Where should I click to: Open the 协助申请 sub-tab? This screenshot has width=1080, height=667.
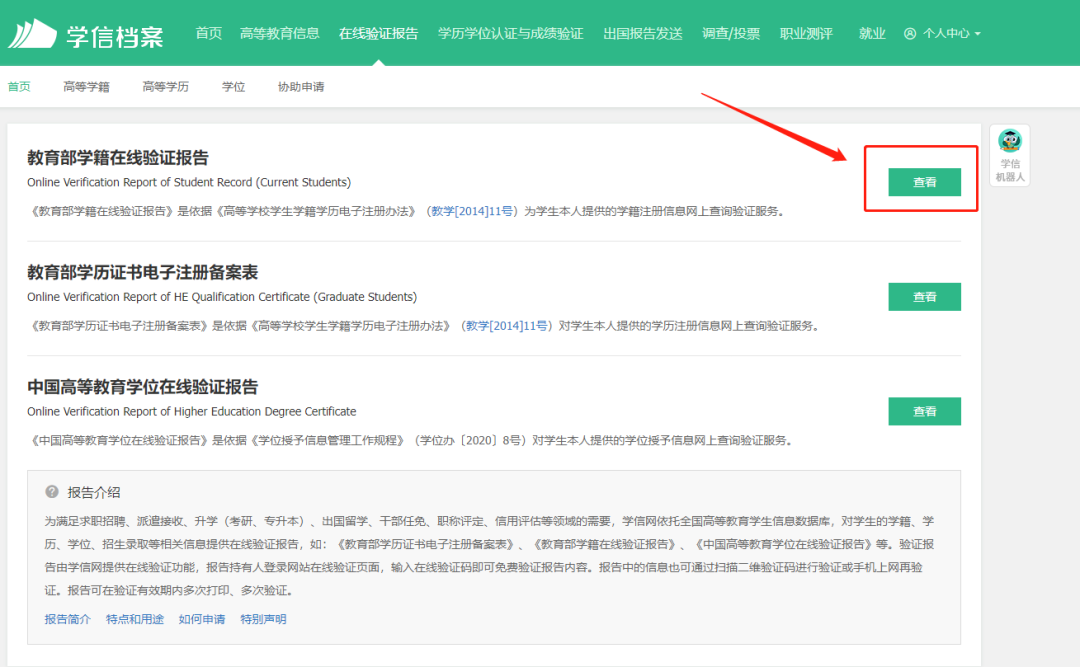301,87
